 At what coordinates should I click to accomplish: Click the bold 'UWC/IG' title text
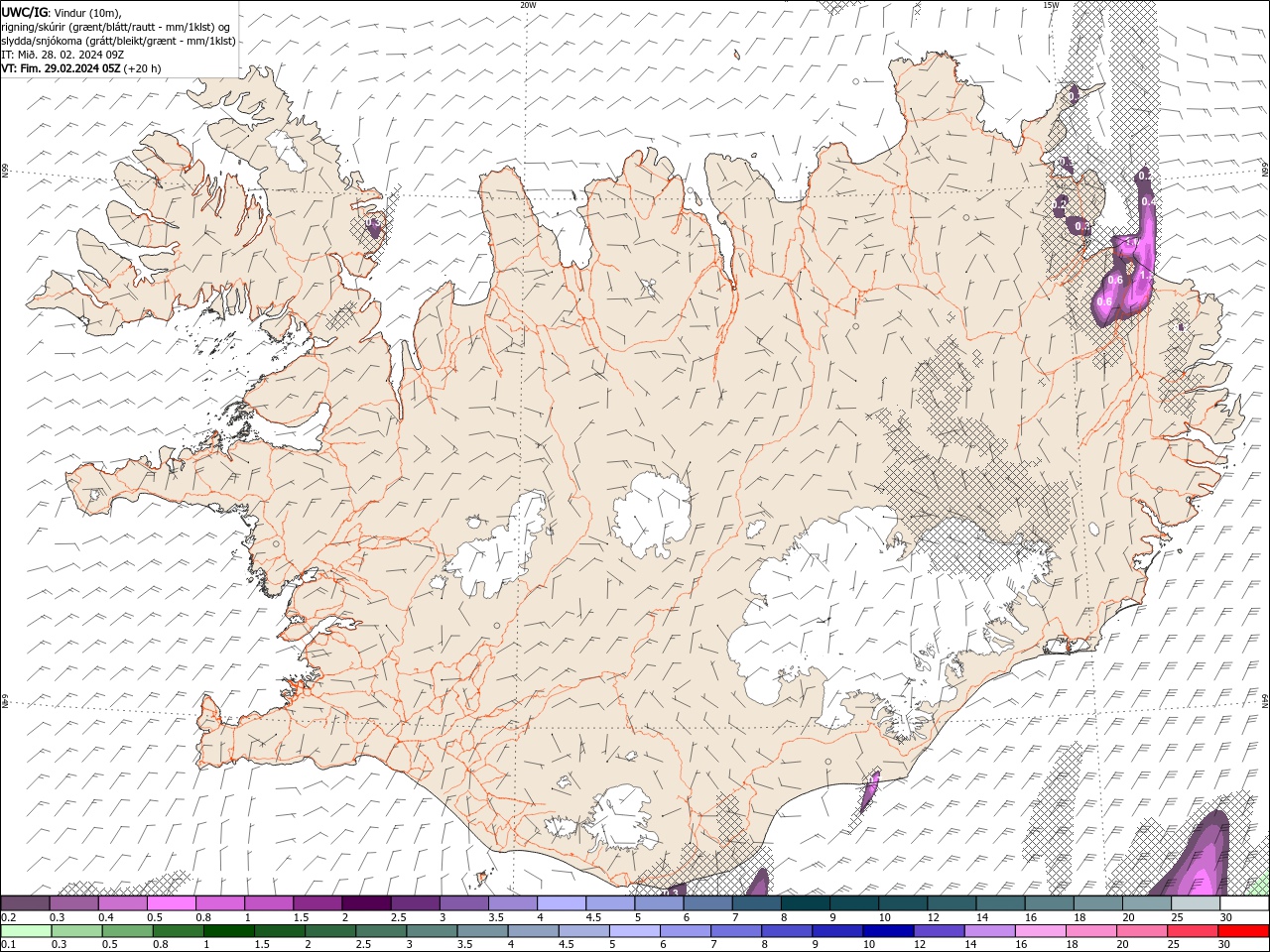click(x=26, y=12)
